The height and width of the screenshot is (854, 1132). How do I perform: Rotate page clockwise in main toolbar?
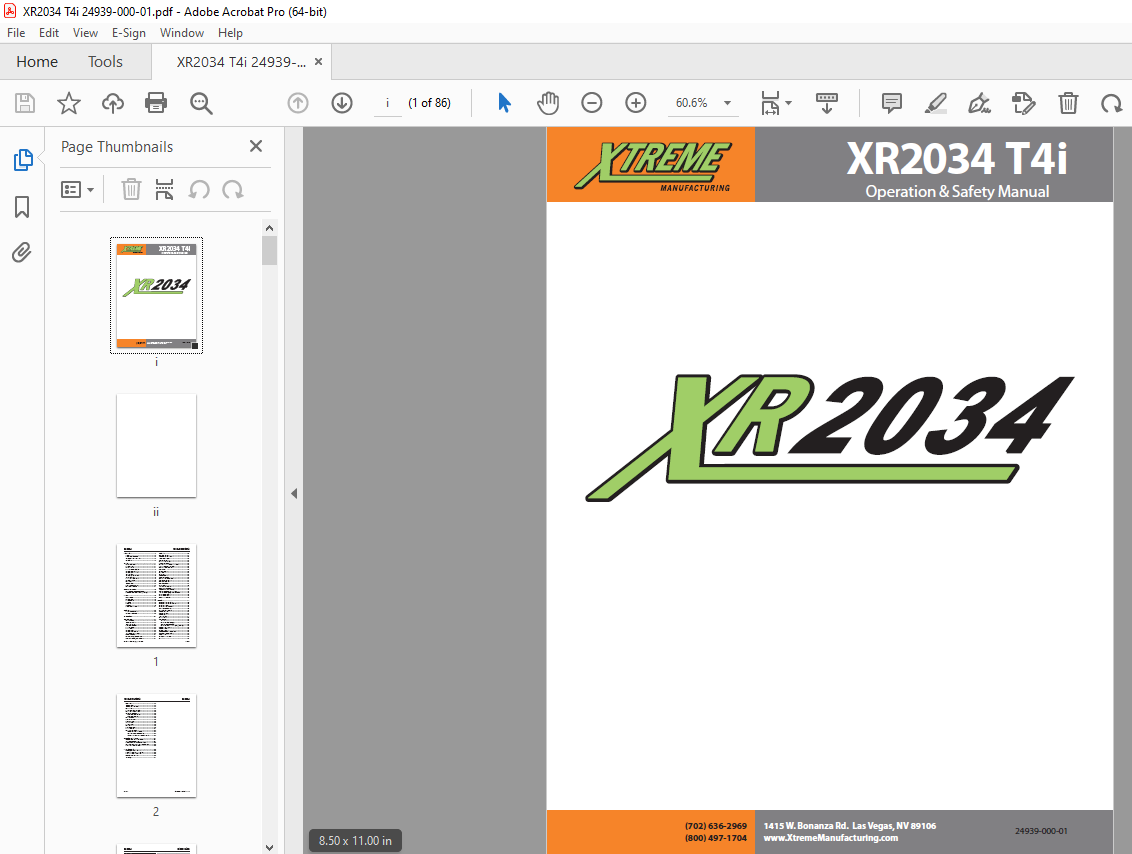click(x=1111, y=103)
